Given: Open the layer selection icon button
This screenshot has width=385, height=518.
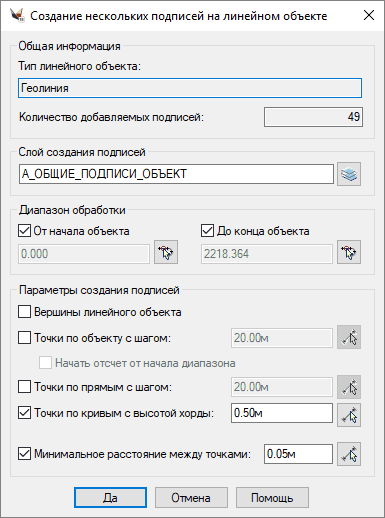Looking at the screenshot, I should pyautogui.click(x=349, y=174).
